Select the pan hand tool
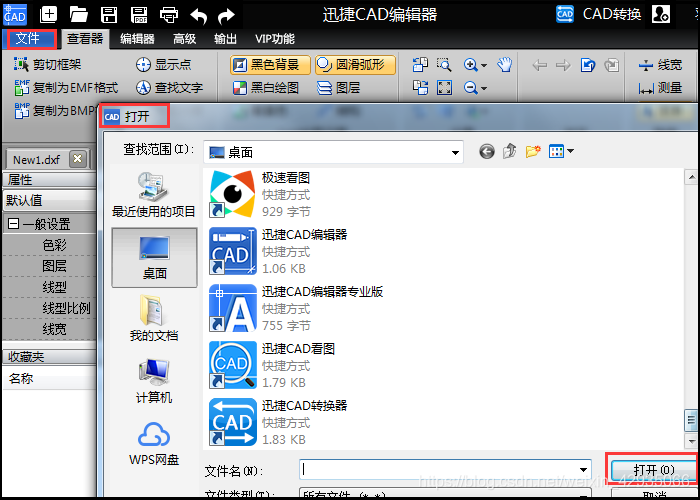The width and height of the screenshot is (700, 500). [x=505, y=65]
